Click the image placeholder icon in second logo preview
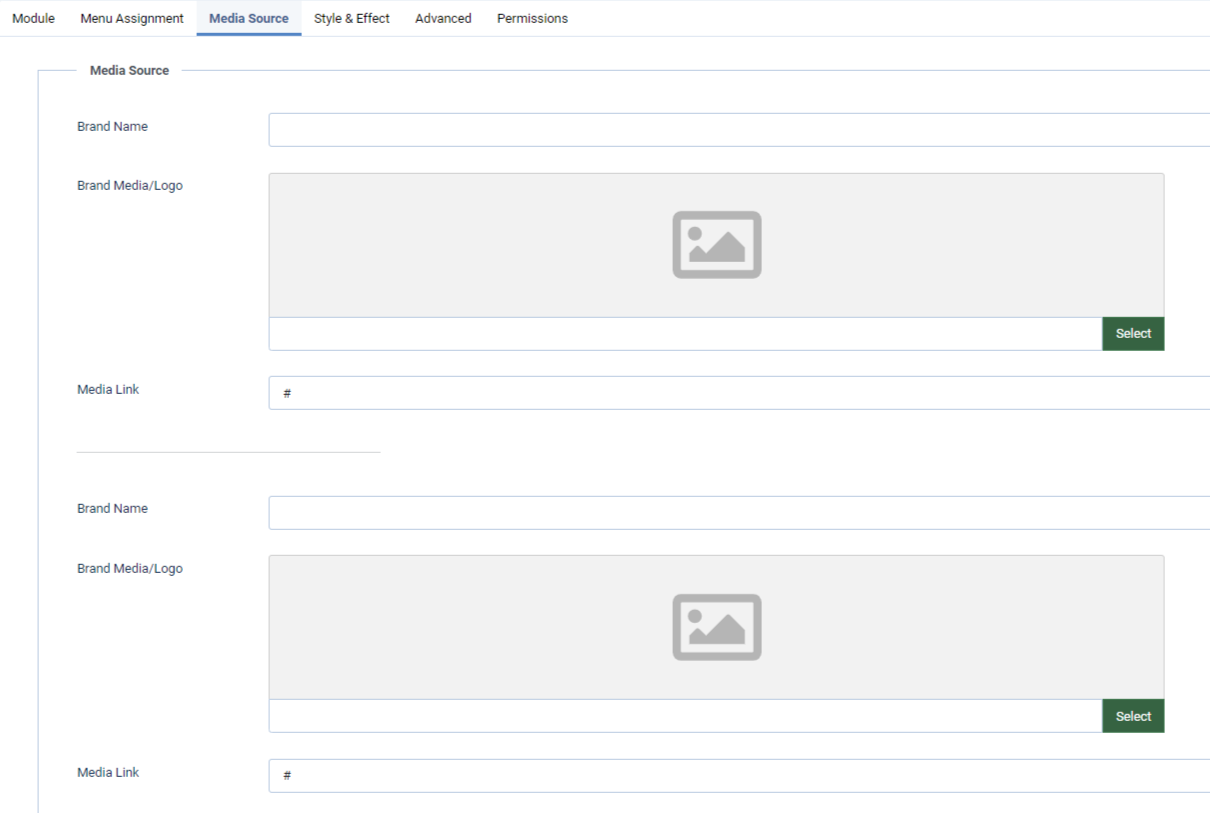The width and height of the screenshot is (1210, 813). pos(716,628)
